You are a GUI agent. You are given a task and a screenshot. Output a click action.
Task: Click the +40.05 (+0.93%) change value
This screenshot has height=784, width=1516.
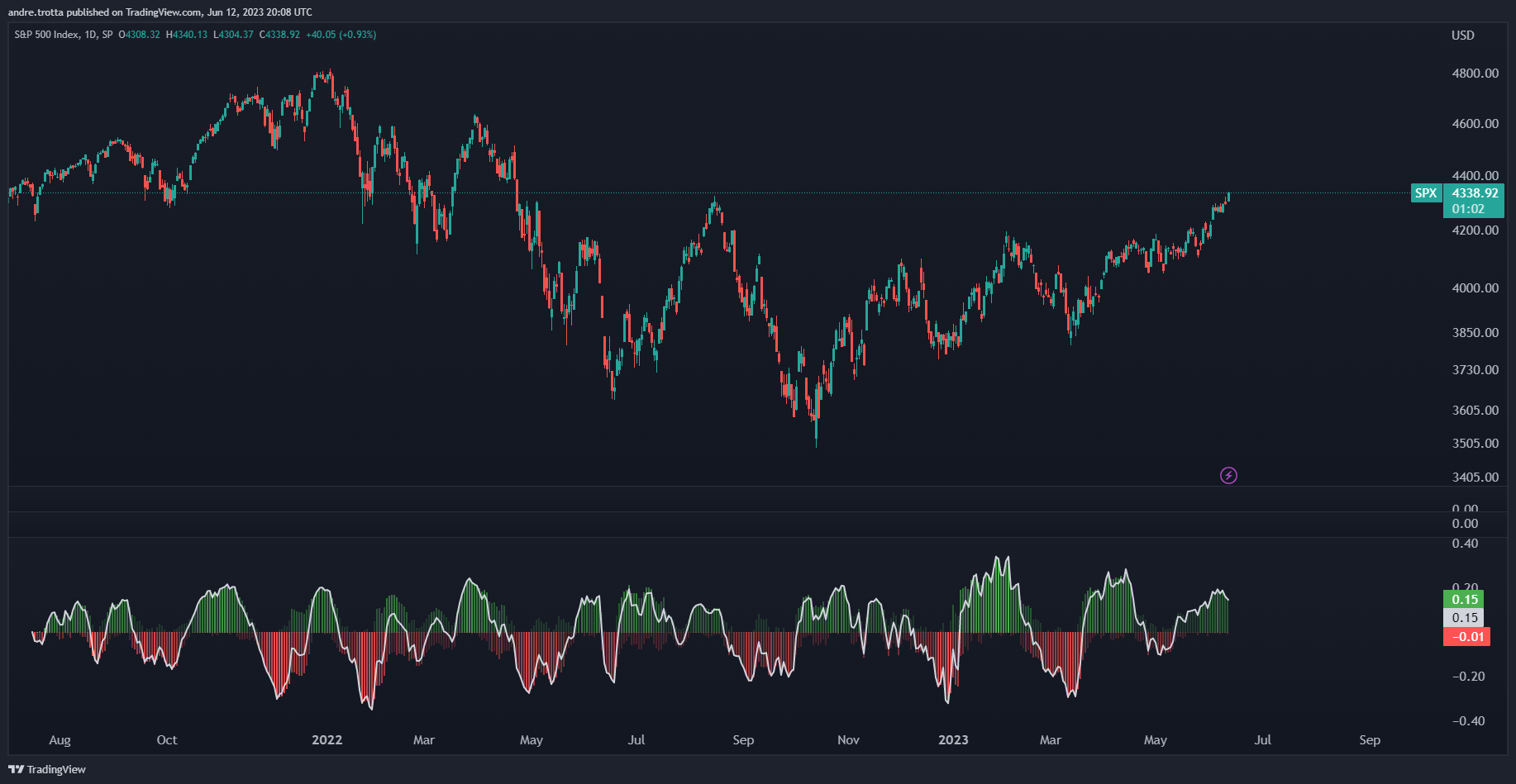341,35
